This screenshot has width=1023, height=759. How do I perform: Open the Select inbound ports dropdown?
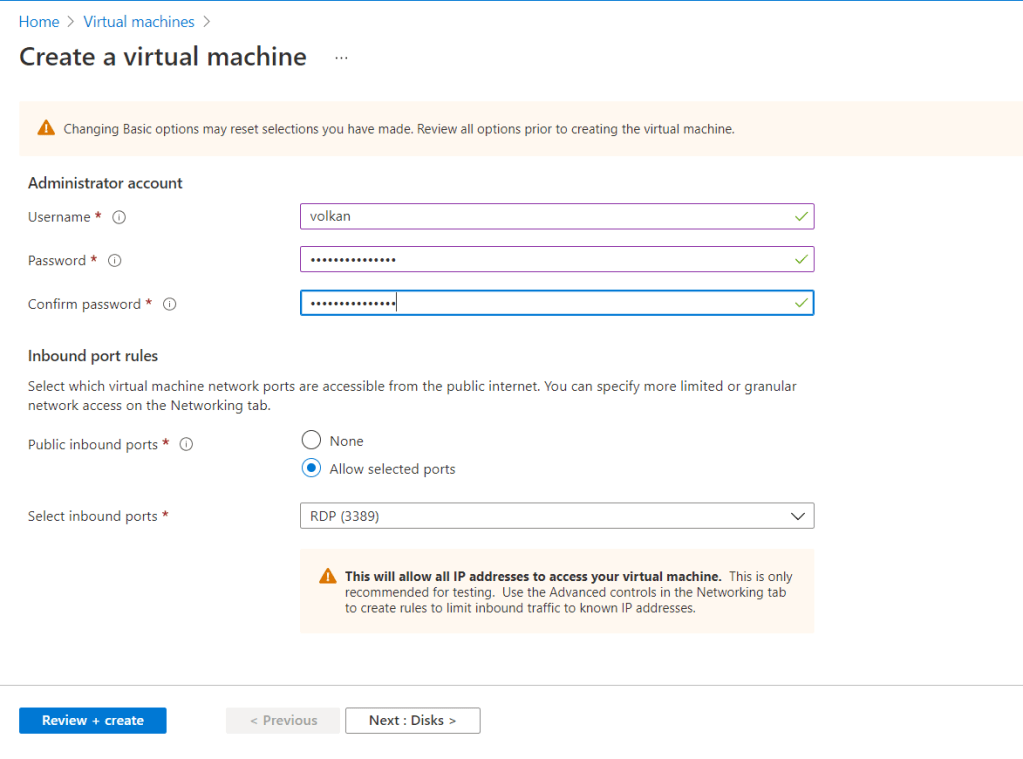click(x=556, y=516)
